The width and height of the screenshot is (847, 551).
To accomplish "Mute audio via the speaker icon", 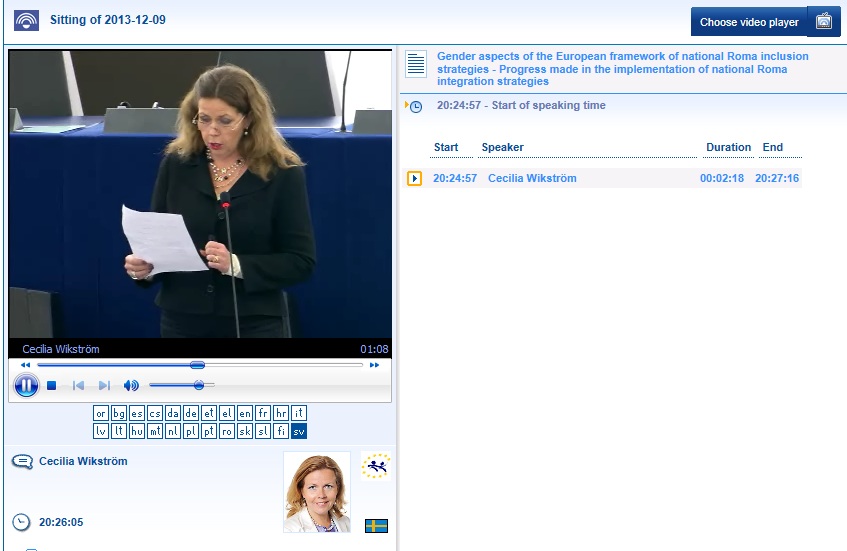I will (131, 386).
